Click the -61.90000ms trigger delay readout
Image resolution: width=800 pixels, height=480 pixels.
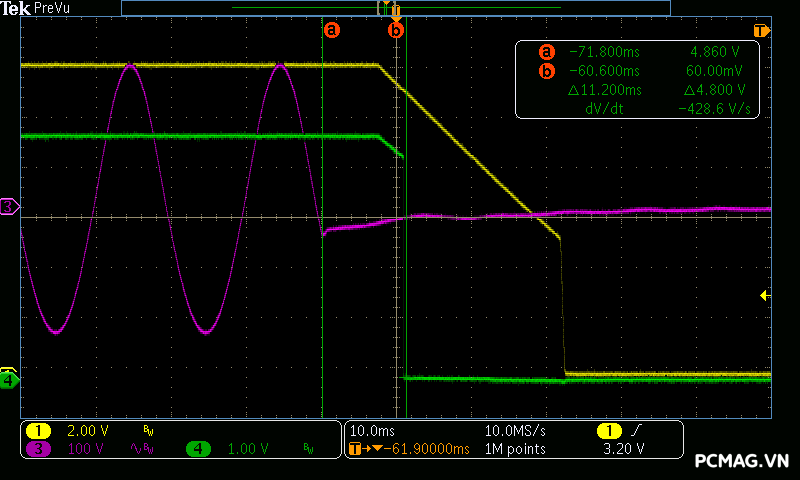[418, 449]
